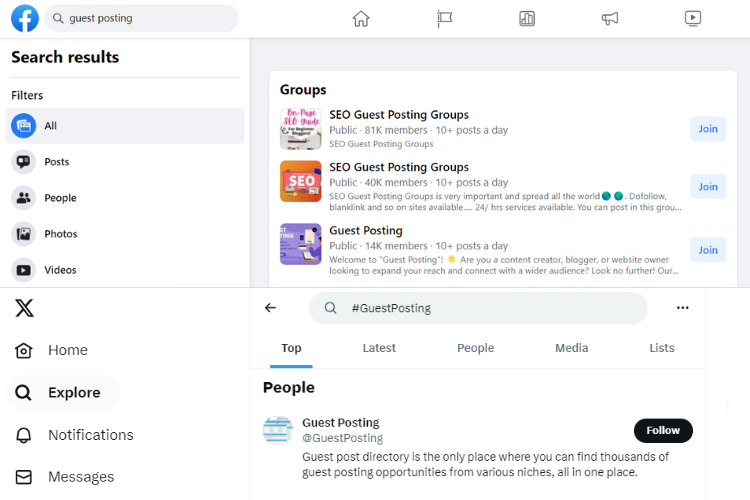The width and height of the screenshot is (750, 500).
Task: Click the X logo
Action: tap(24, 308)
